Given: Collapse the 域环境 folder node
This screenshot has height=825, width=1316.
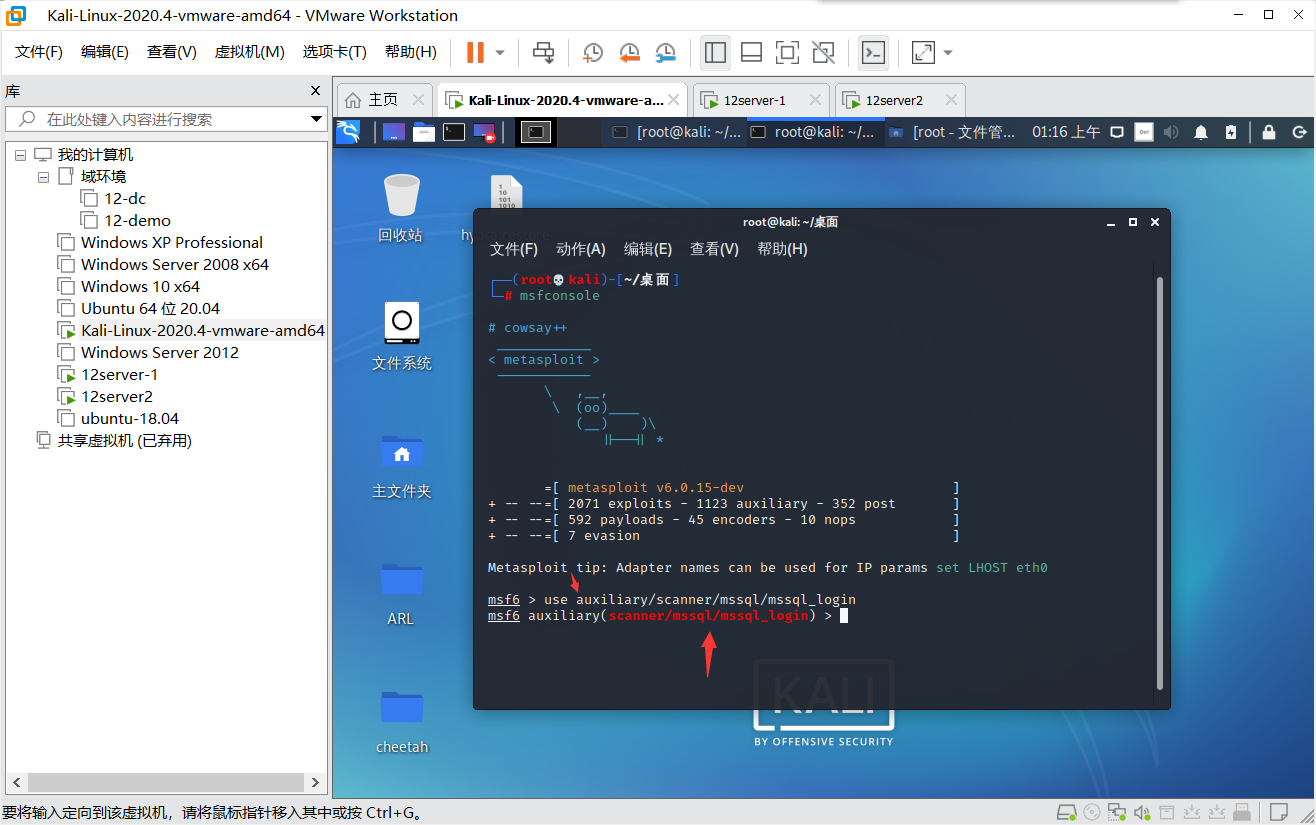Looking at the screenshot, I should tap(43, 177).
